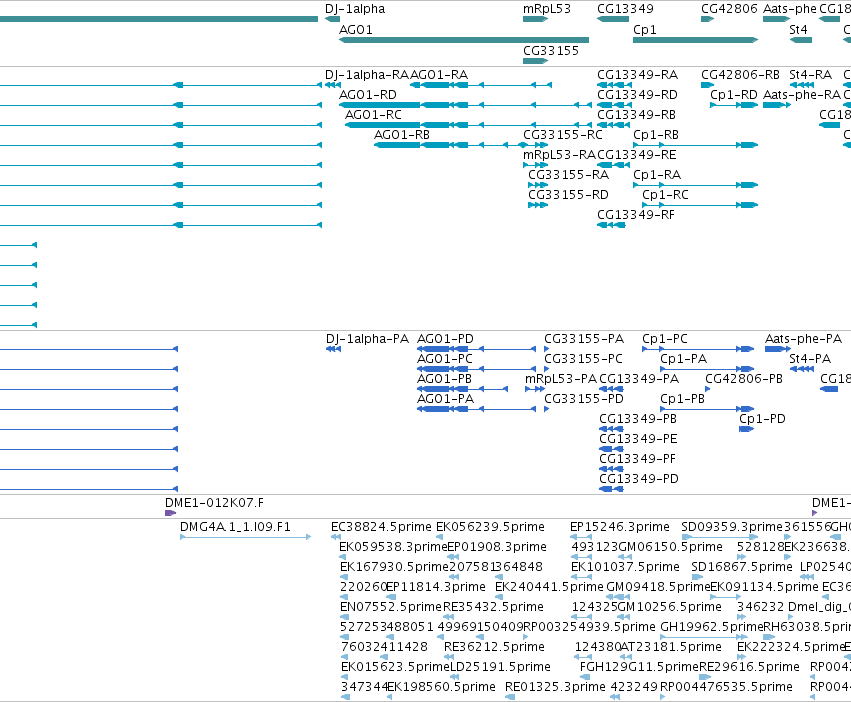Select the EK056239.5prime EST label
The image size is (851, 702).
[x=491, y=527]
